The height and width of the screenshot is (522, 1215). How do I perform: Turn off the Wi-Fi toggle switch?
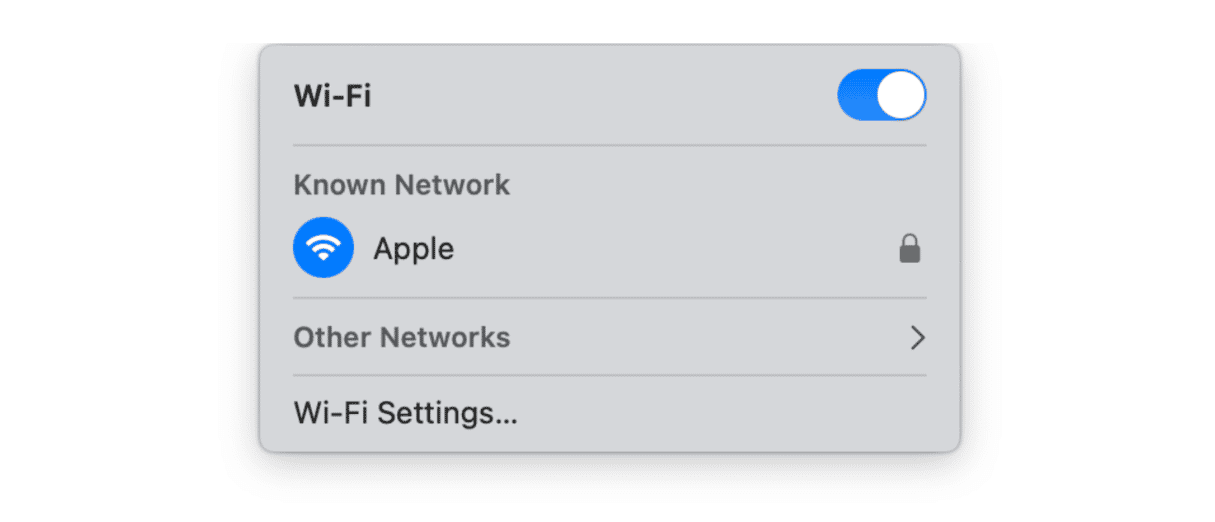(x=881, y=95)
